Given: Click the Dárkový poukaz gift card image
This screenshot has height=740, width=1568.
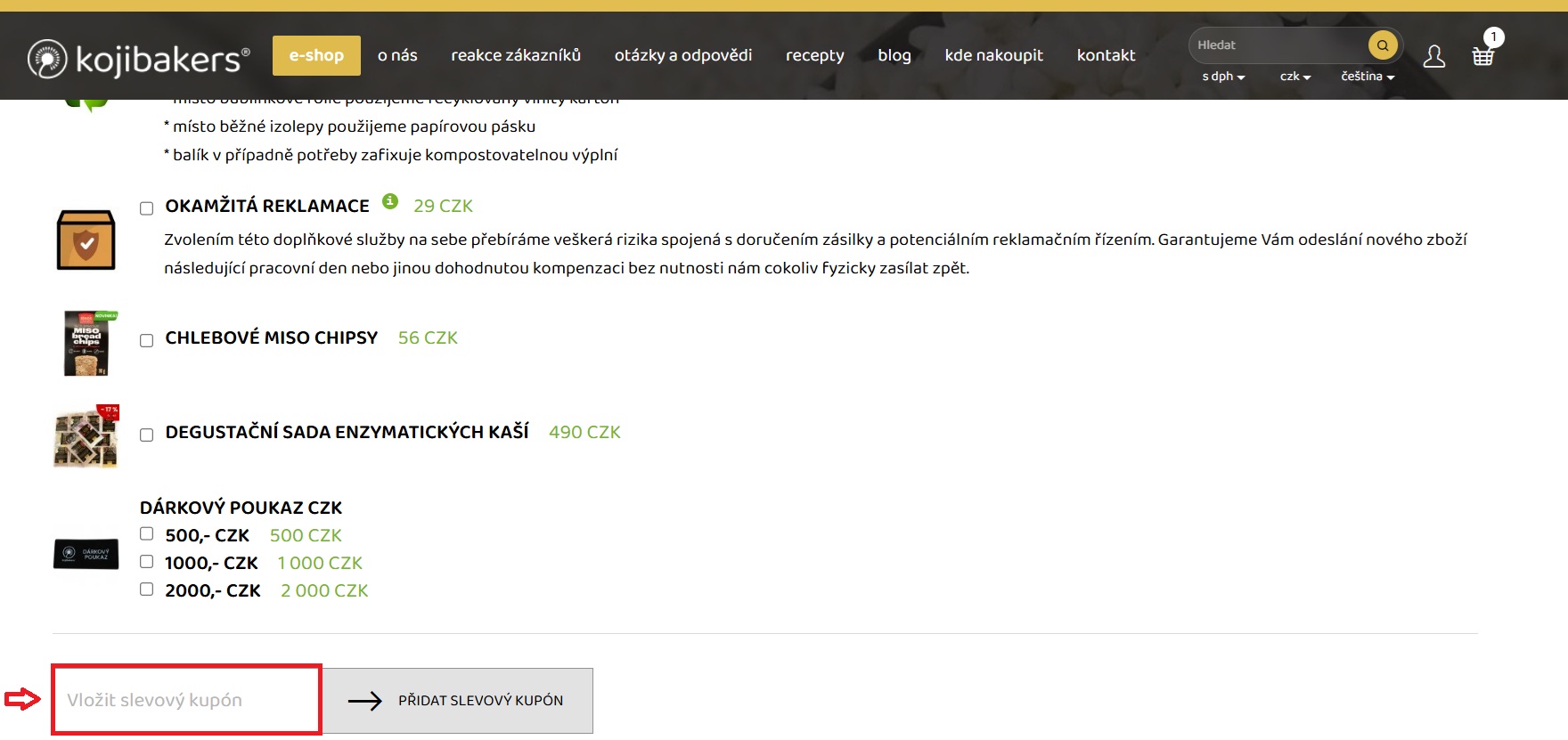Looking at the screenshot, I should tap(86, 554).
